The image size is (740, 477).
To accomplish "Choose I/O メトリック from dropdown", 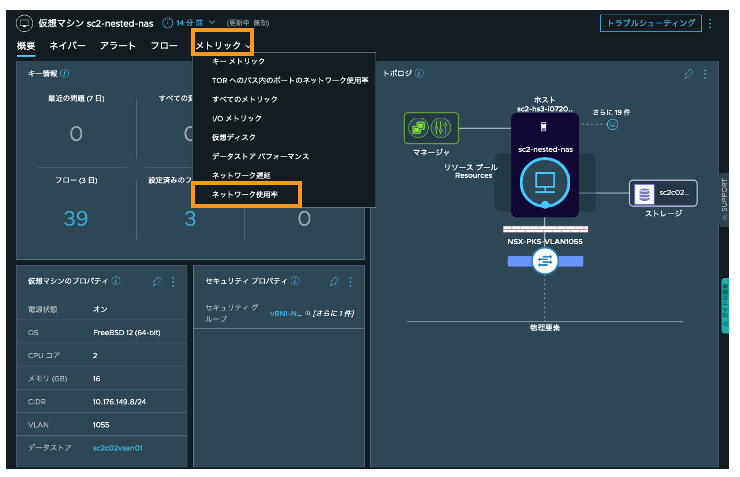I will (x=236, y=118).
